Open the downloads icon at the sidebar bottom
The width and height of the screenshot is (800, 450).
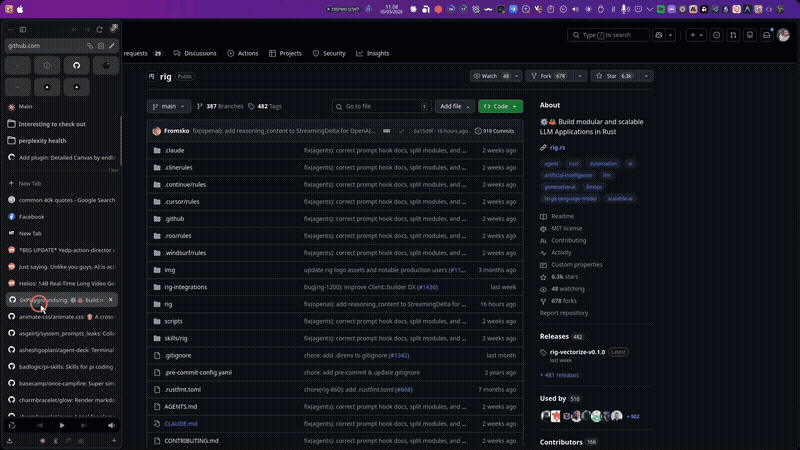(x=10, y=440)
